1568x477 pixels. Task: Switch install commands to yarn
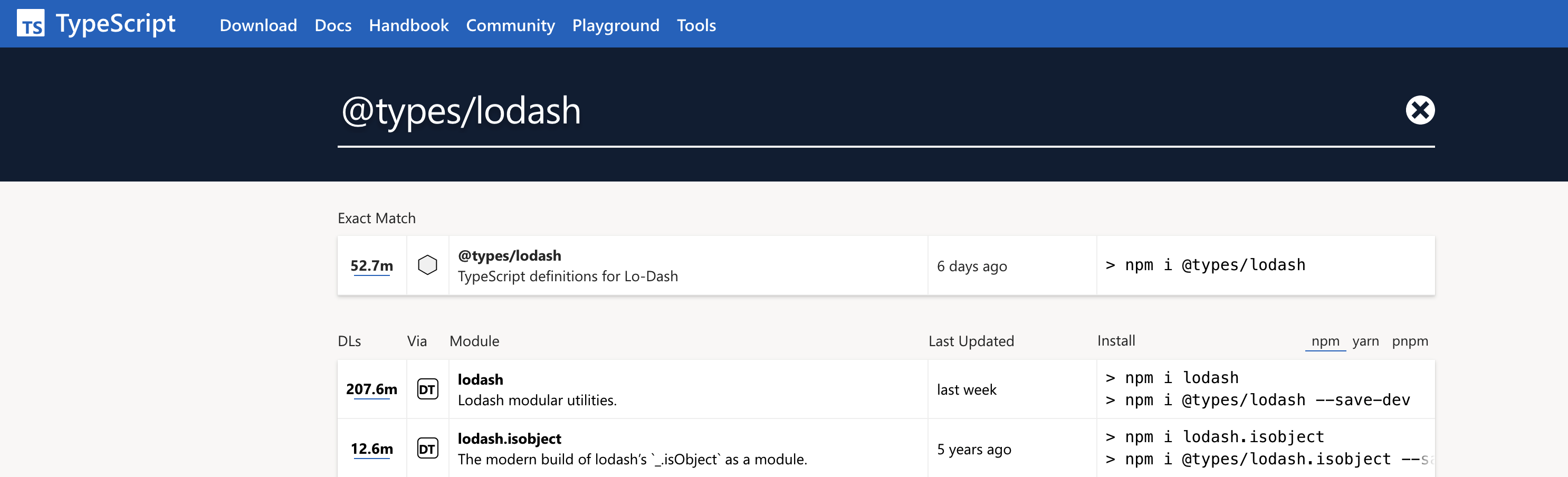(x=1365, y=341)
